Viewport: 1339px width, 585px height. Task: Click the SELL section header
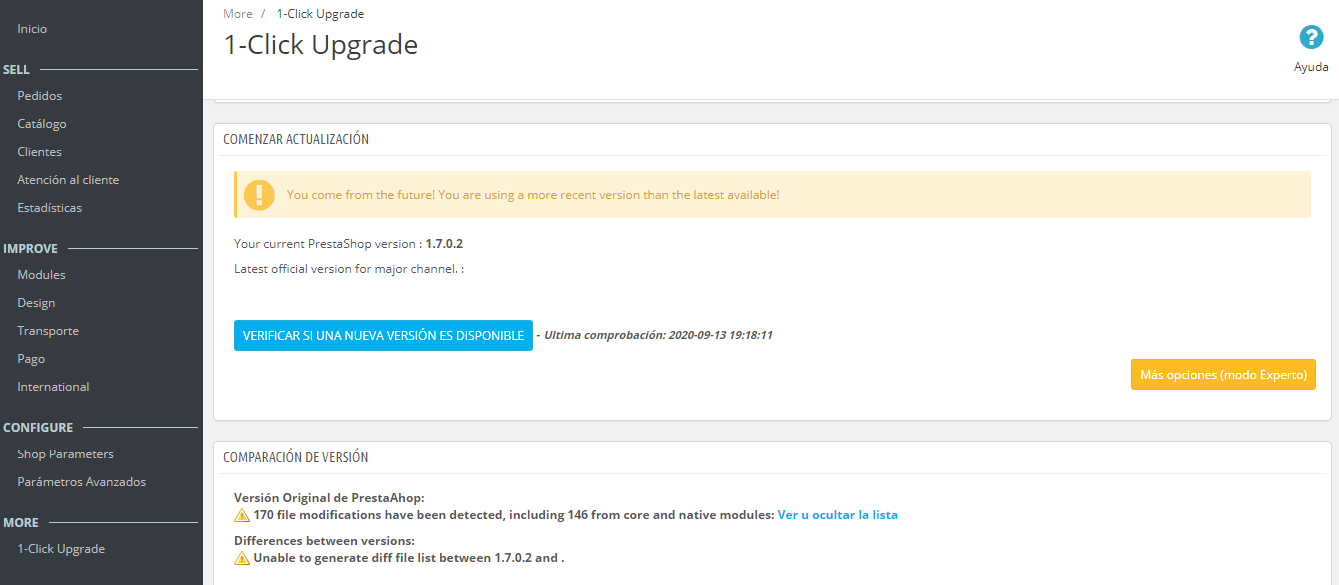pos(17,70)
